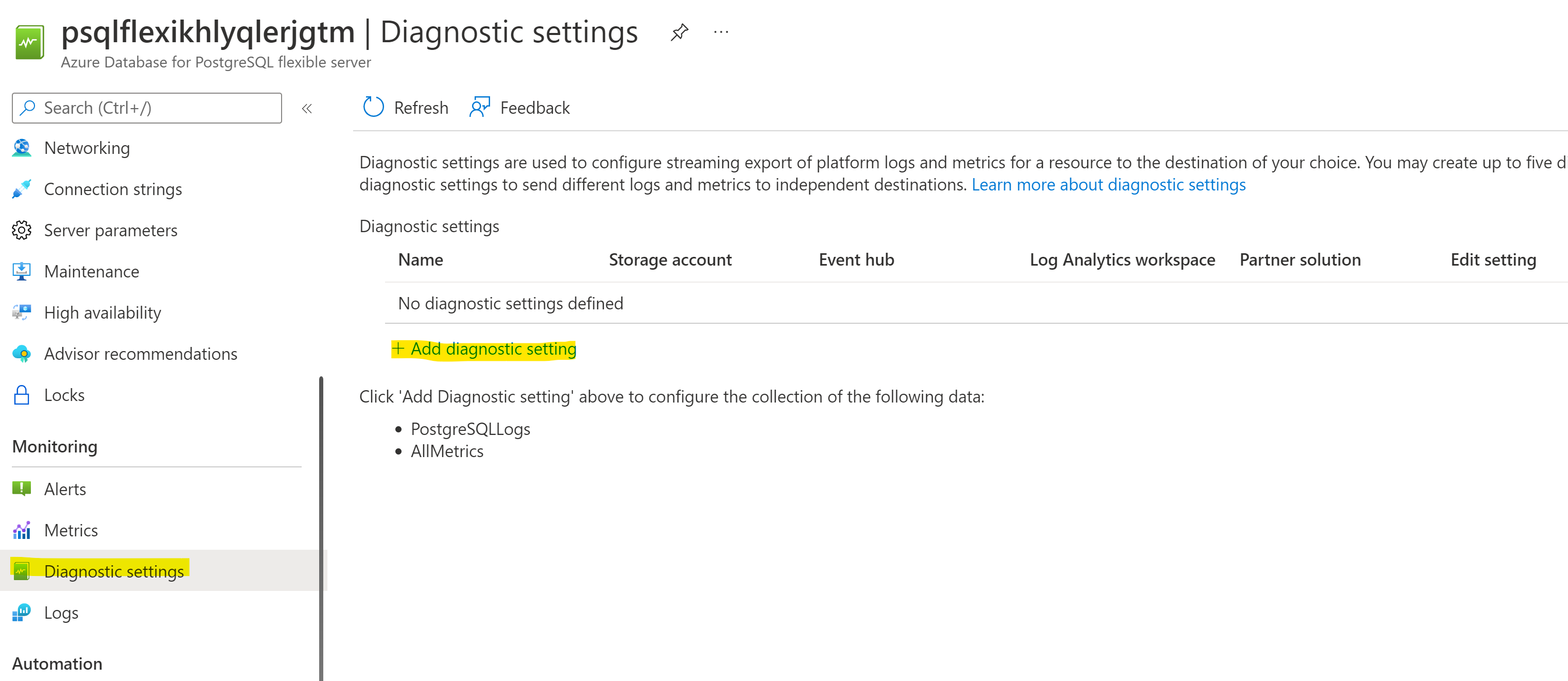Click the Maintenance monitor icon
Screen dimensions: 1568x681
pos(22,271)
